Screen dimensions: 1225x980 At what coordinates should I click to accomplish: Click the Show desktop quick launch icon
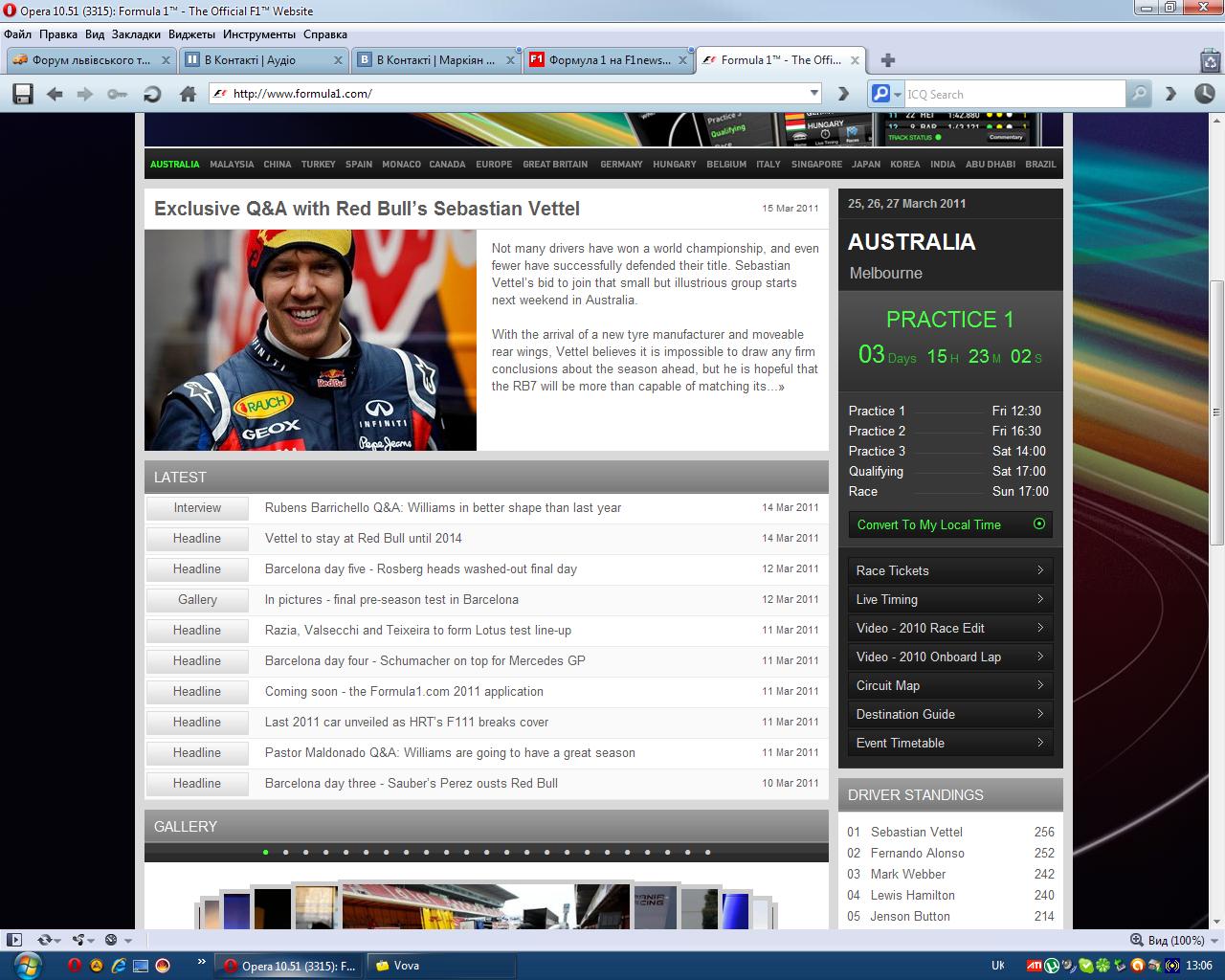[x=141, y=966]
